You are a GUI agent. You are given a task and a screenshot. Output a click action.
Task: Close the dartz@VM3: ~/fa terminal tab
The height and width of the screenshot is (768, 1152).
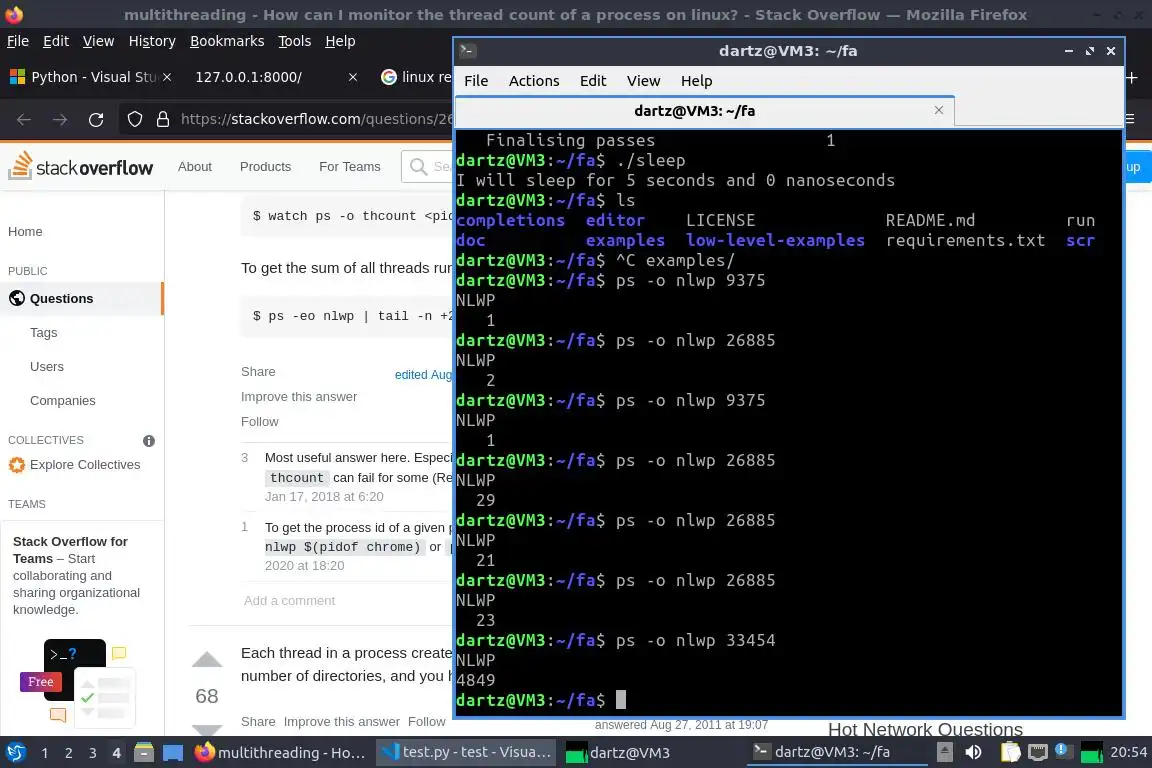click(939, 110)
